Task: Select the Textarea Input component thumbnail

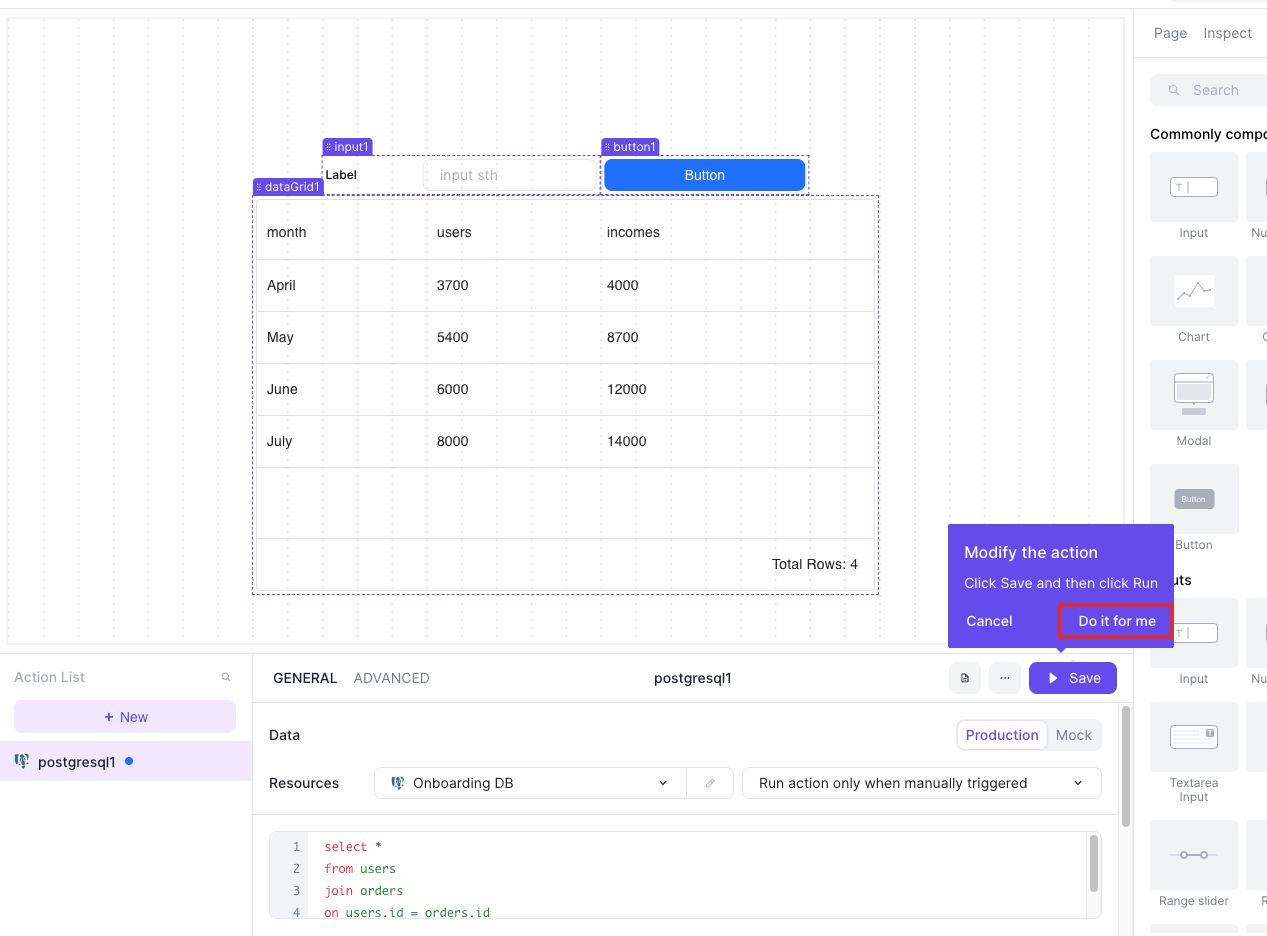Action: tap(1194, 737)
